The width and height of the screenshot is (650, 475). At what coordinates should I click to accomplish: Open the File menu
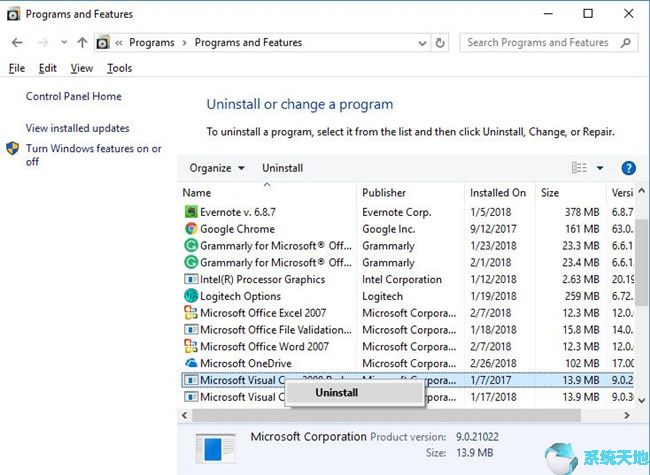tap(17, 68)
